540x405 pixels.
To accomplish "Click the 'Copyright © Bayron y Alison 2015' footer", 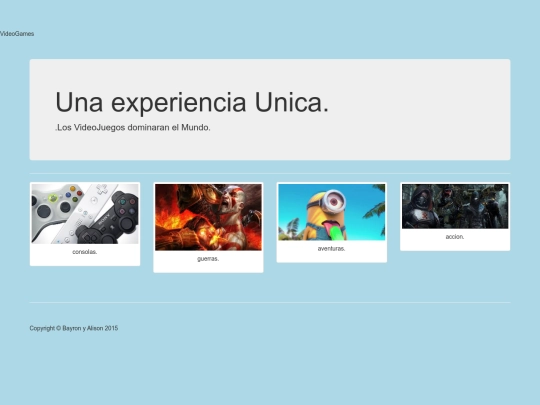I will (x=74, y=328).
